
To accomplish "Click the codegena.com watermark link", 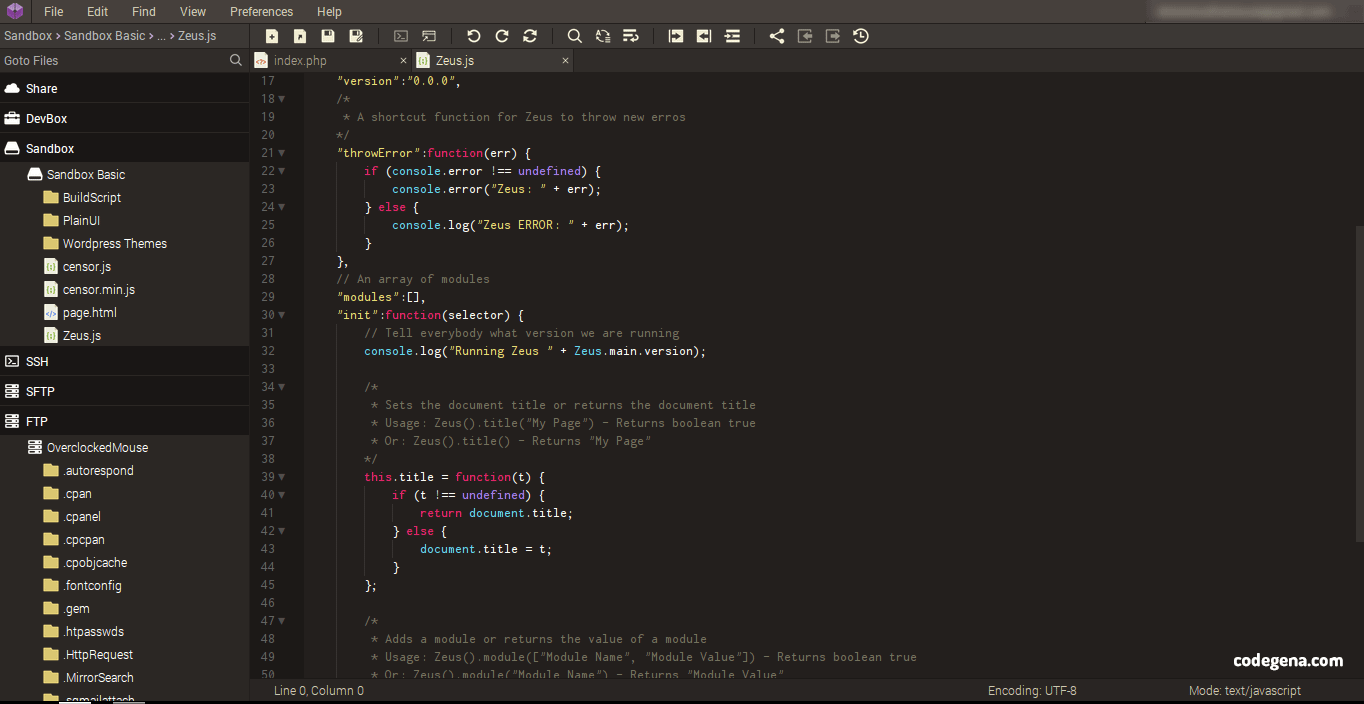I will click(1288, 661).
